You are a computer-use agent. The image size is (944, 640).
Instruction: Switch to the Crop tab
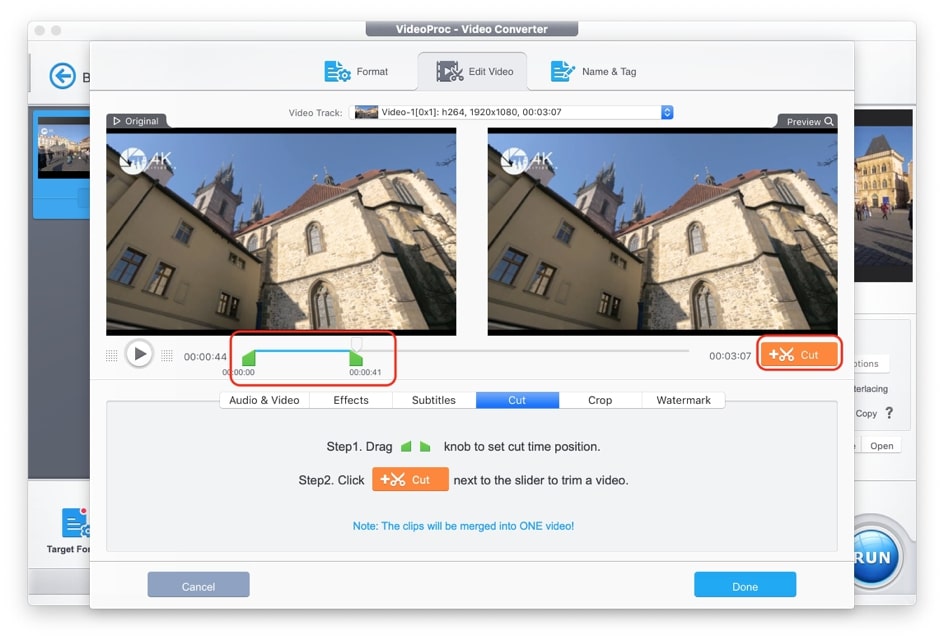coord(600,400)
